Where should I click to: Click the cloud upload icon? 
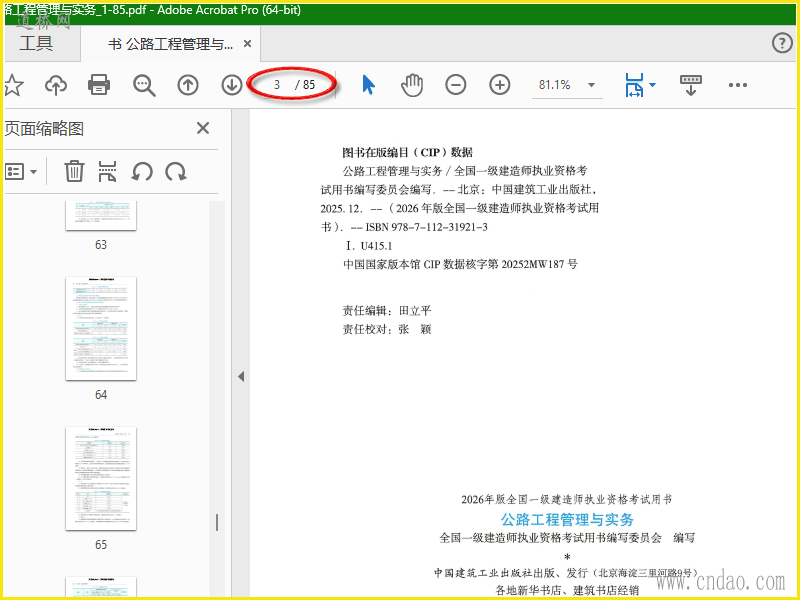coord(56,85)
